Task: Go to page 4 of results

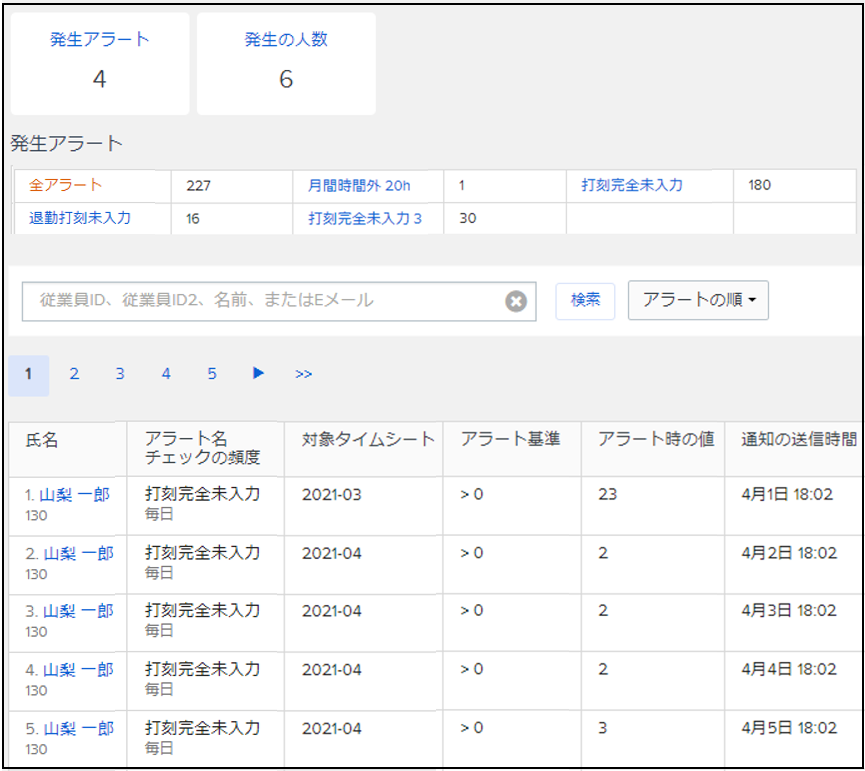Action: [166, 374]
